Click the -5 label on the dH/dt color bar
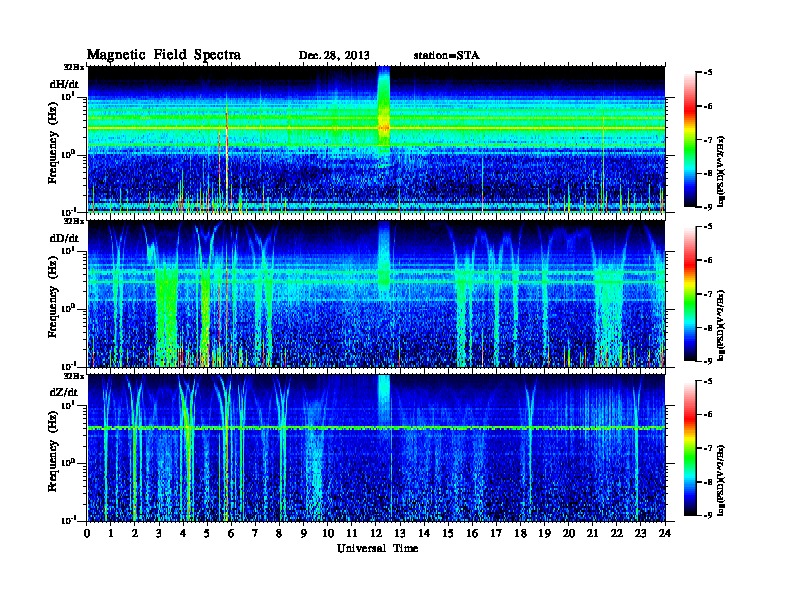Screen dimensions: 792x612 click(708, 73)
